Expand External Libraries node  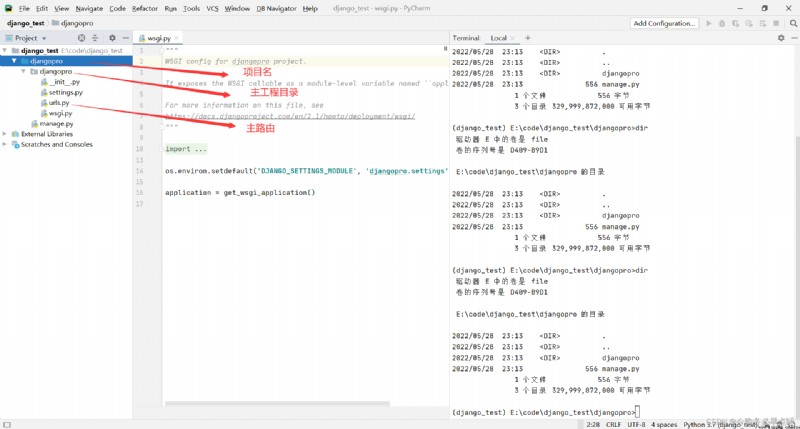[x=5, y=134]
